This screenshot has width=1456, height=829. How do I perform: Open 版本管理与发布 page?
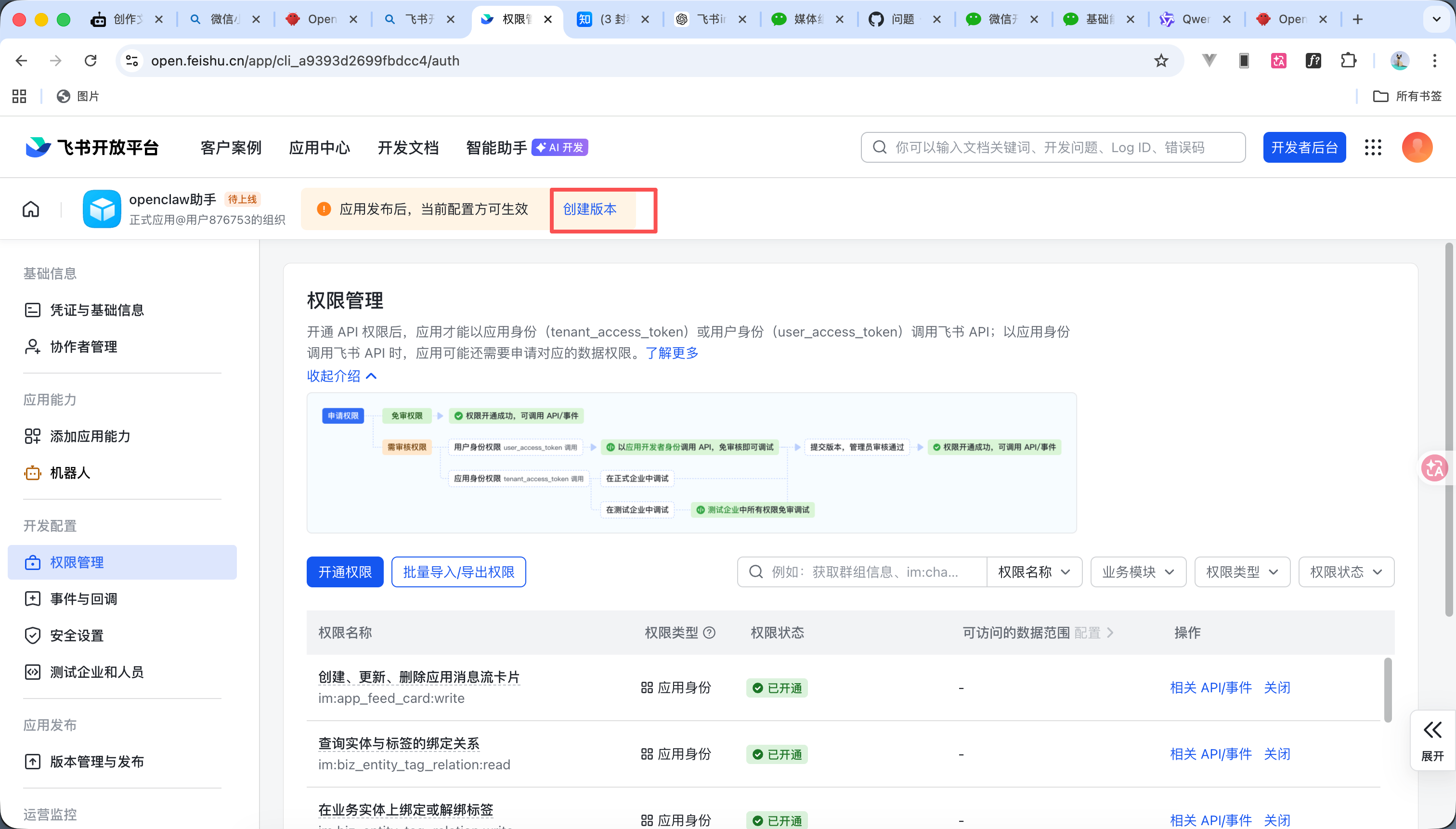(96, 762)
